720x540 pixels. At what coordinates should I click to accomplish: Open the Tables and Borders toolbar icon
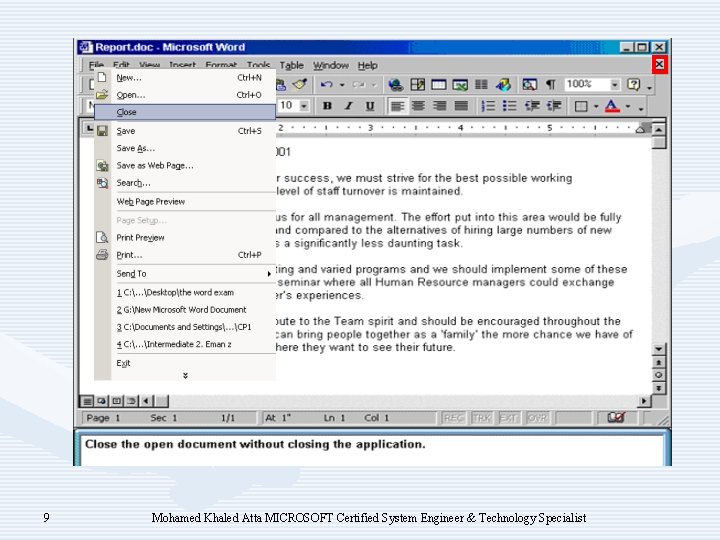pos(417,84)
